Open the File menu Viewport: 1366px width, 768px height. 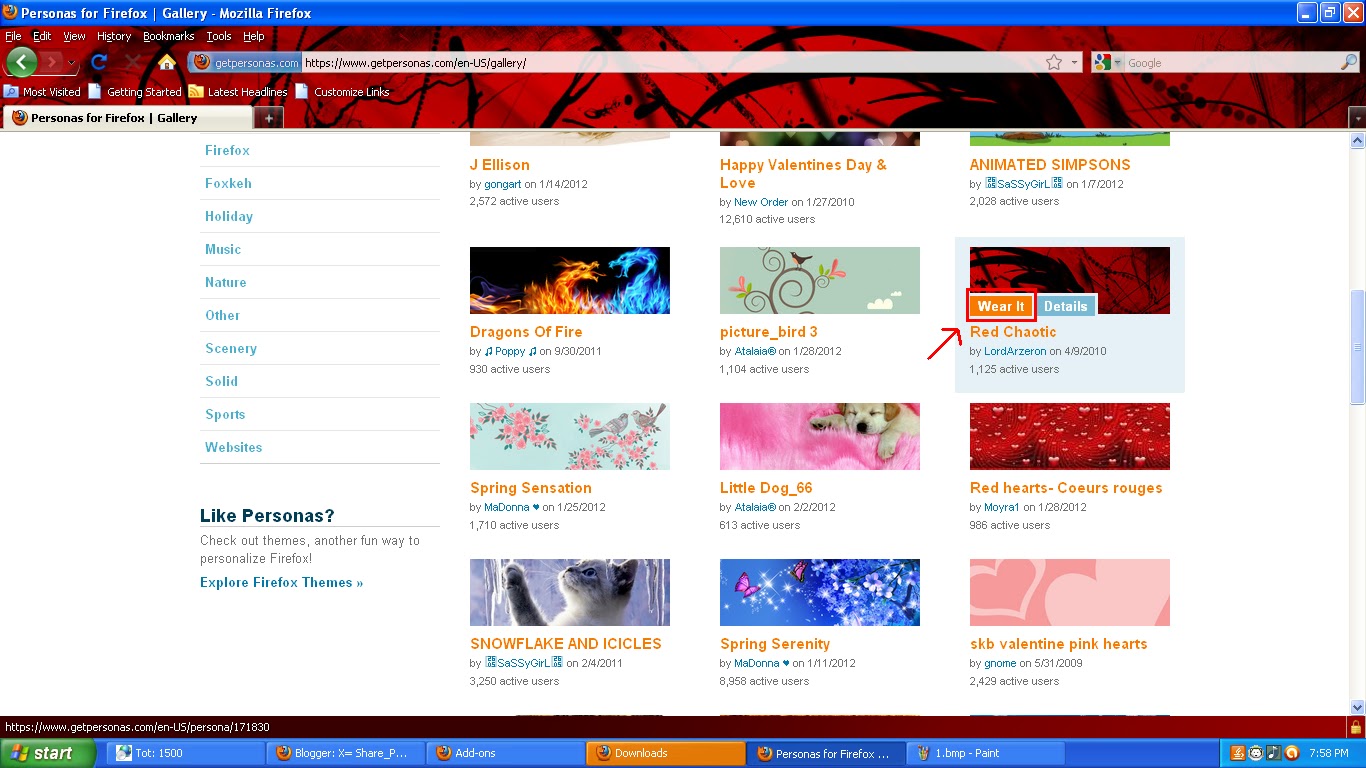point(13,36)
